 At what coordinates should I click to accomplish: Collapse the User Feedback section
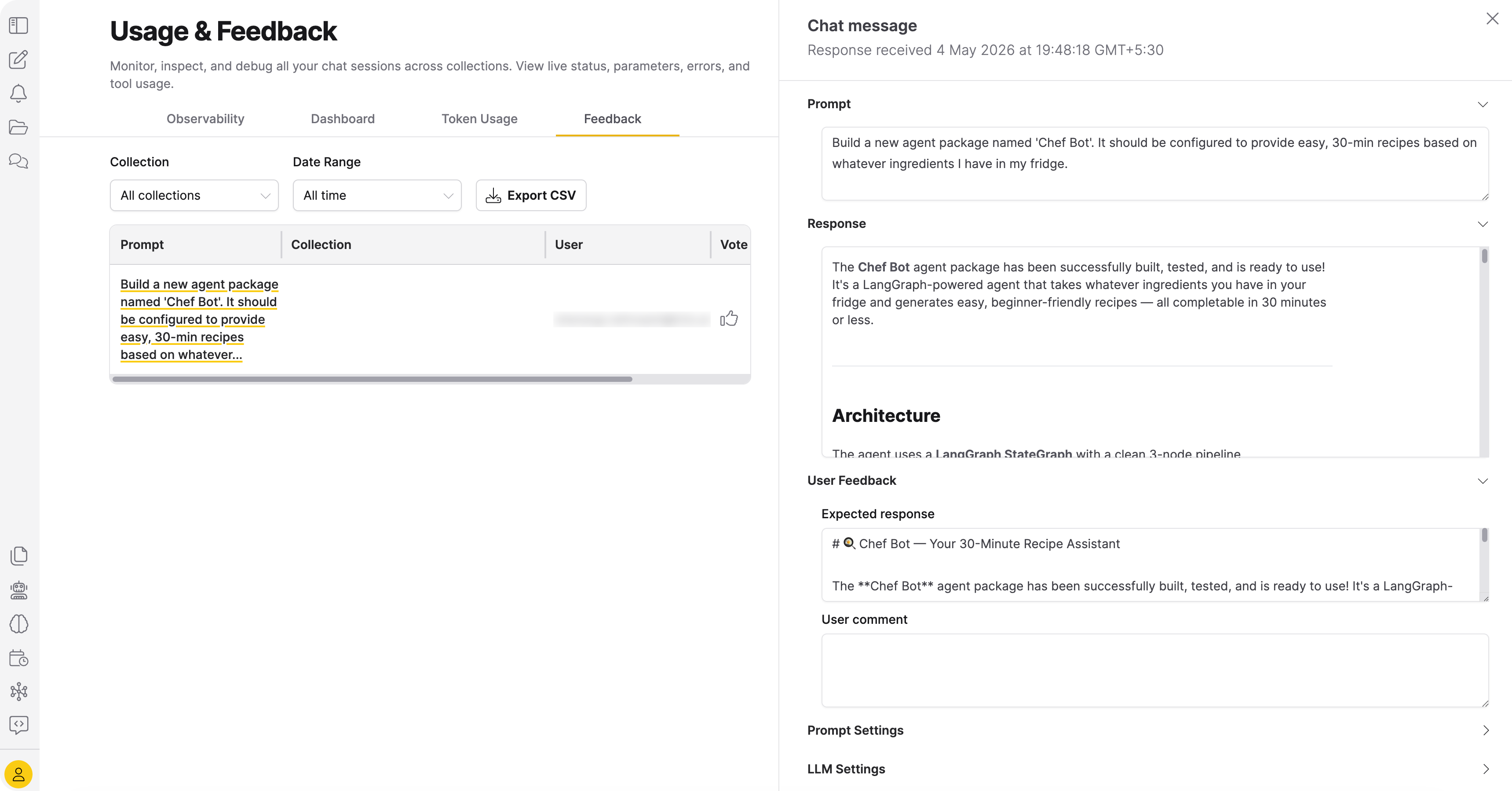[x=1483, y=481]
